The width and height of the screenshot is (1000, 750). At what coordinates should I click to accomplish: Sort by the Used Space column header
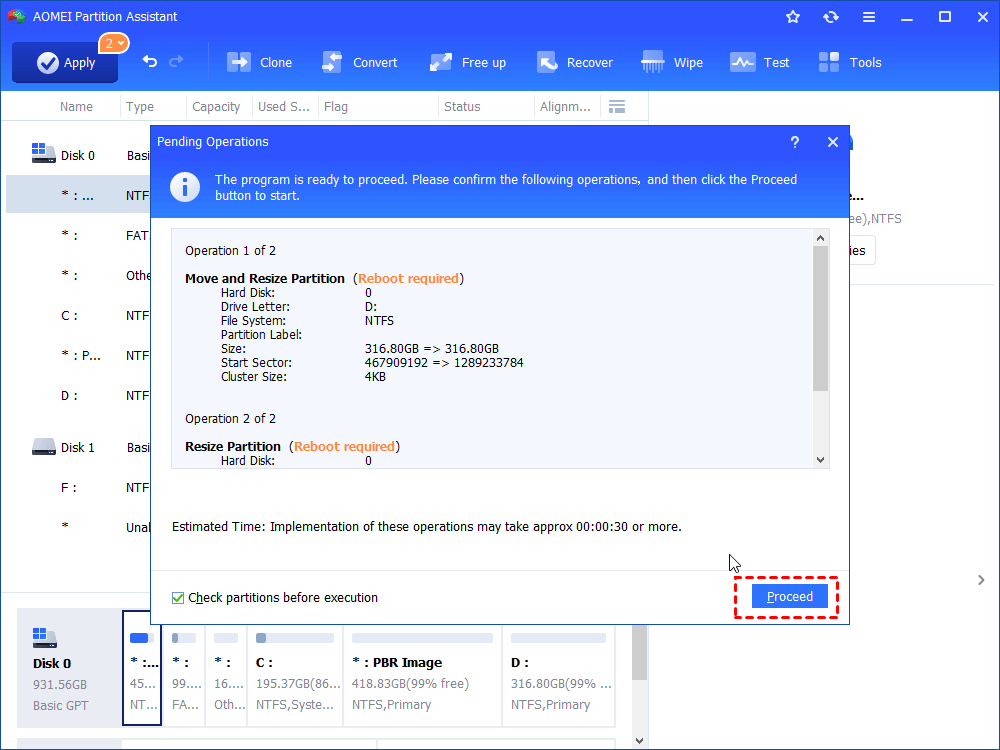[284, 107]
